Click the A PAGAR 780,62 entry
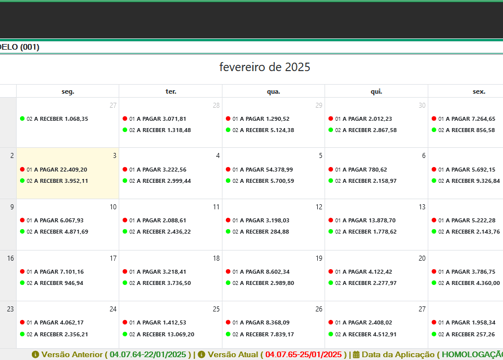Viewport: 503px width, 360px height. pos(358,169)
